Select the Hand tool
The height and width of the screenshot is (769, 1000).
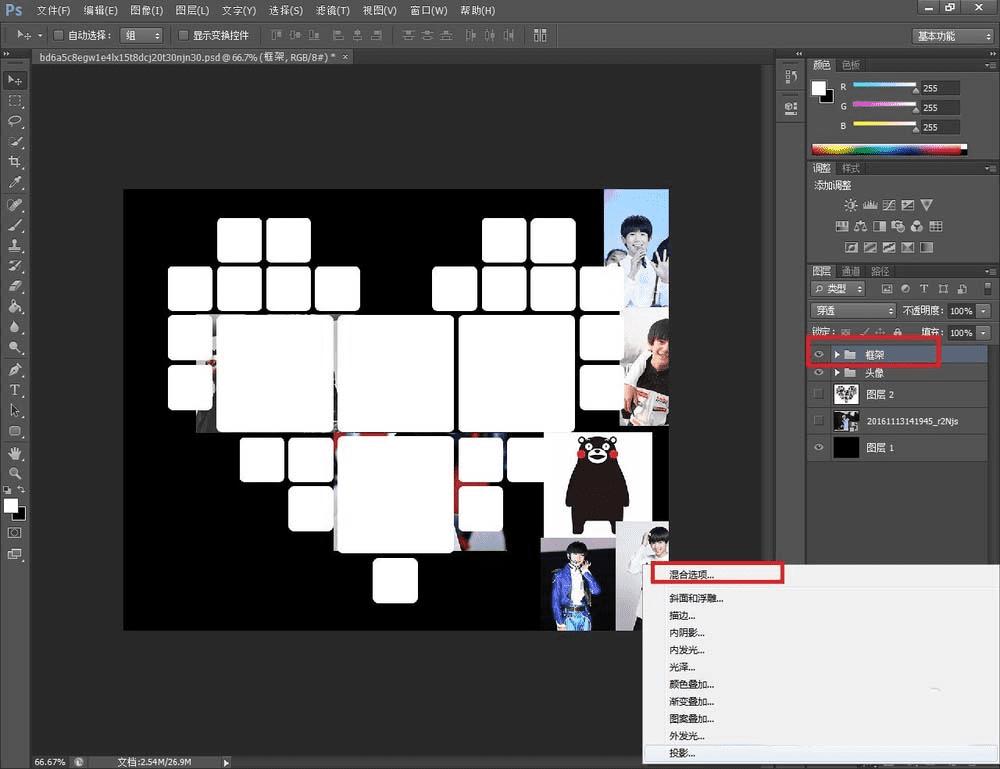coord(15,453)
